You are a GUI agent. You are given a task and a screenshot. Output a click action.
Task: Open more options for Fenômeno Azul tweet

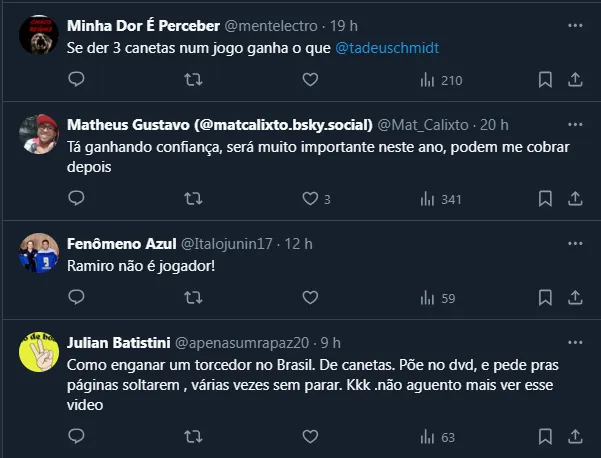[x=574, y=242]
